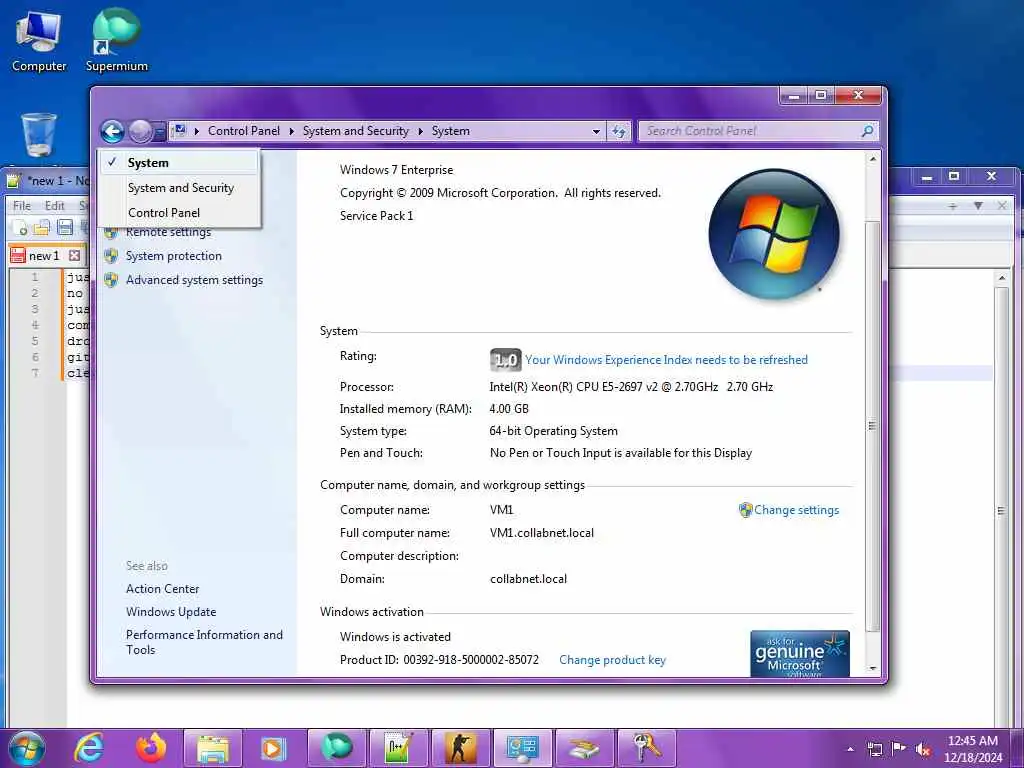Click the System window vertical scrollbar thumb
The height and width of the screenshot is (768, 1024).
(x=872, y=426)
